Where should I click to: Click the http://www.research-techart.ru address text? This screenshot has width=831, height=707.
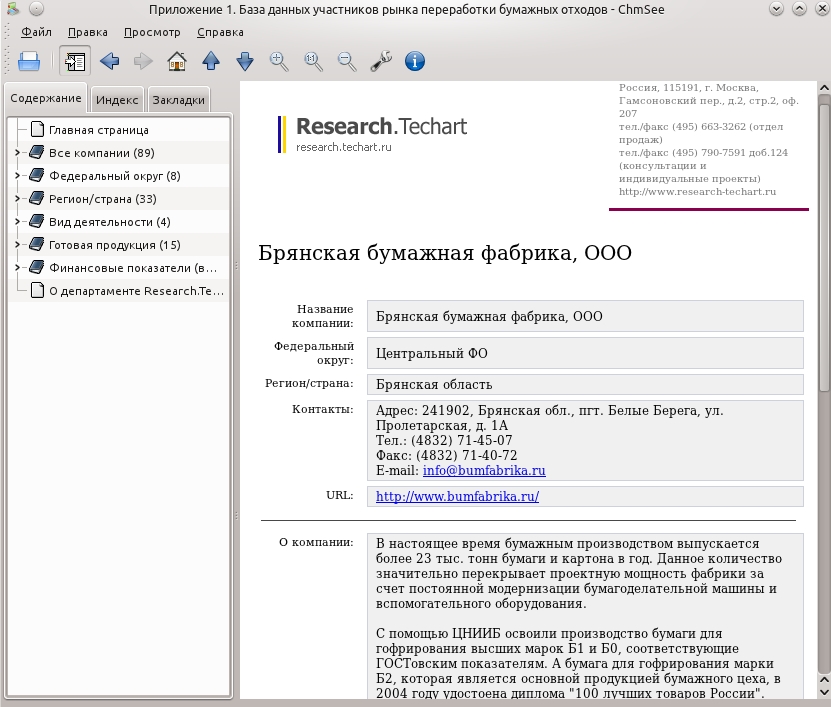pyautogui.click(x=697, y=192)
